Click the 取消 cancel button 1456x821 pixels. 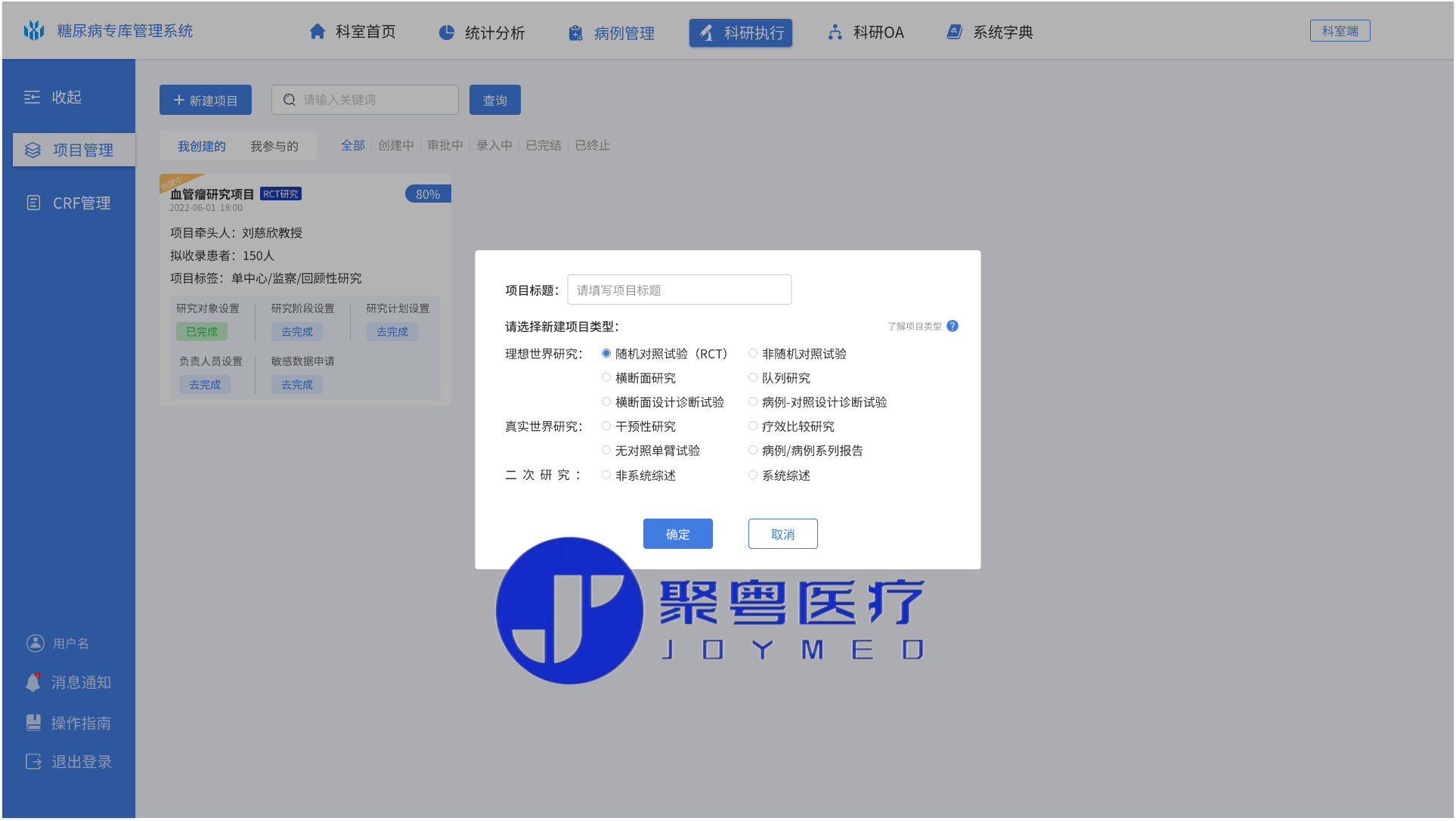(782, 534)
